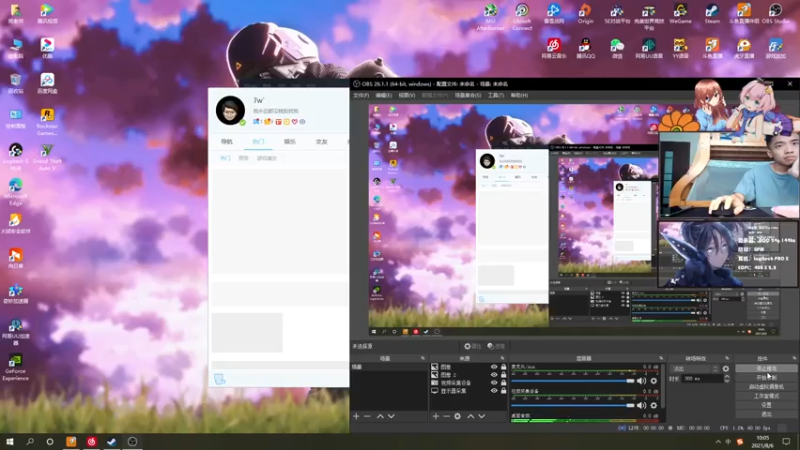Open transition properties gear icon
Image resolution: width=800 pixels, height=450 pixels.
(726, 368)
